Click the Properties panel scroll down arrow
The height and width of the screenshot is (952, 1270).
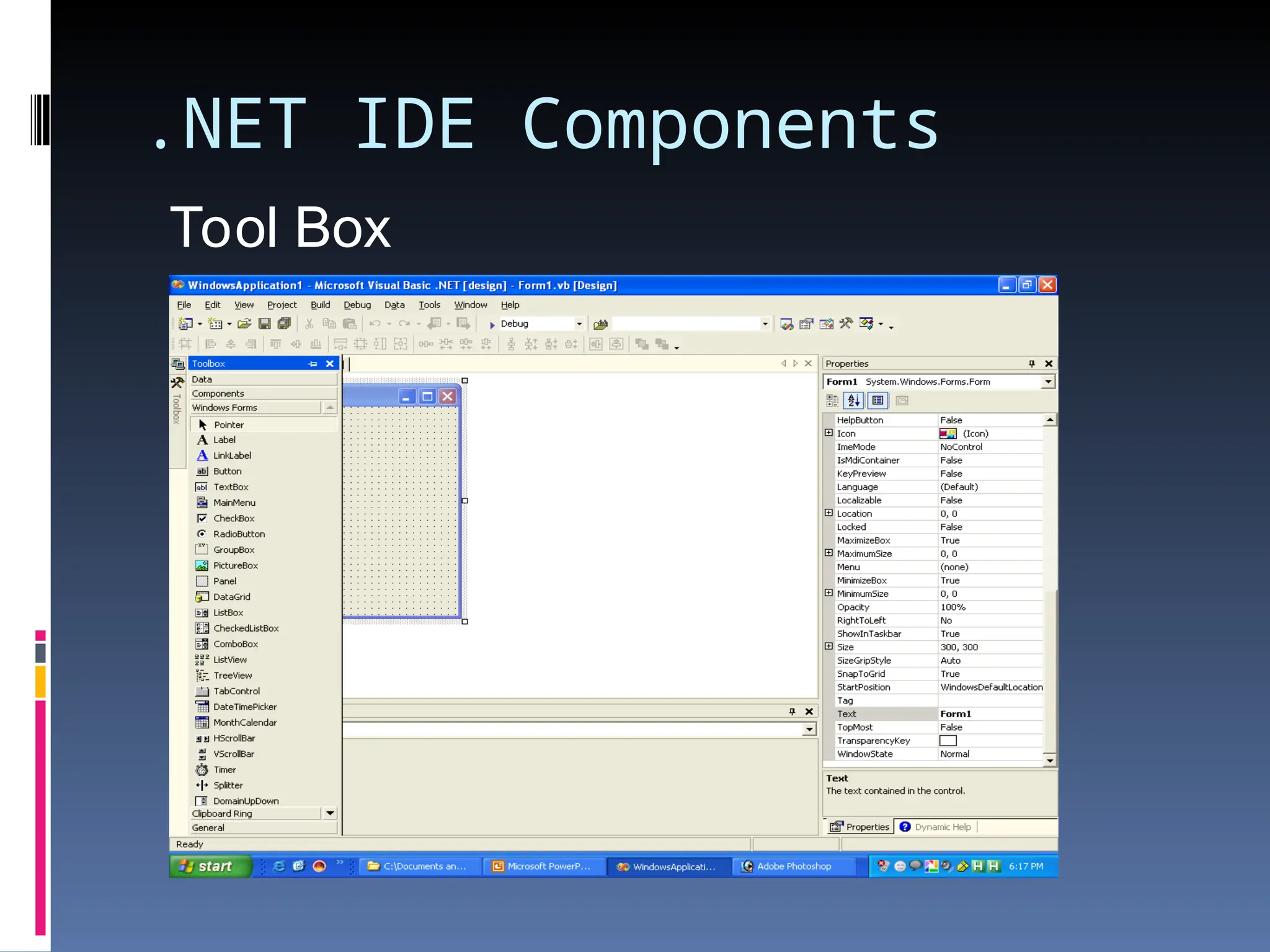[x=1050, y=760]
